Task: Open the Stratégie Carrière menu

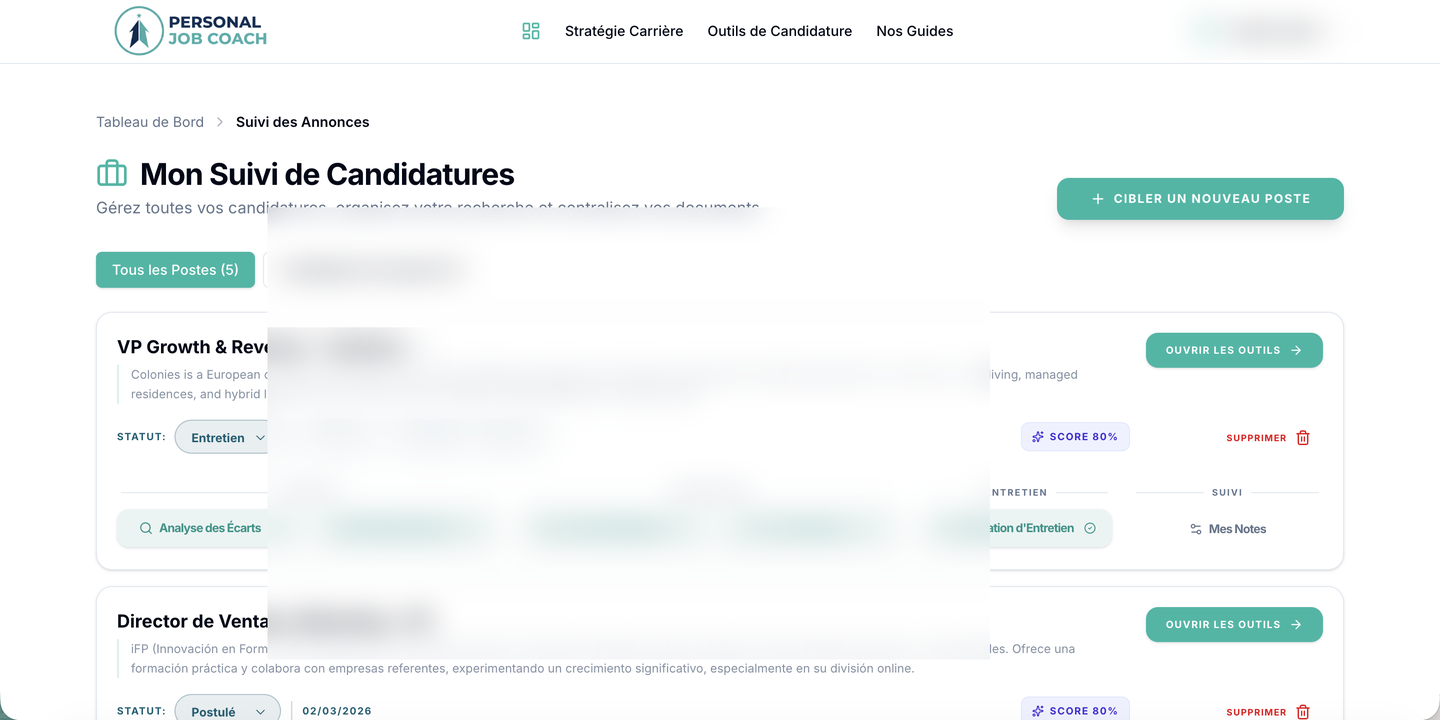Action: [624, 31]
